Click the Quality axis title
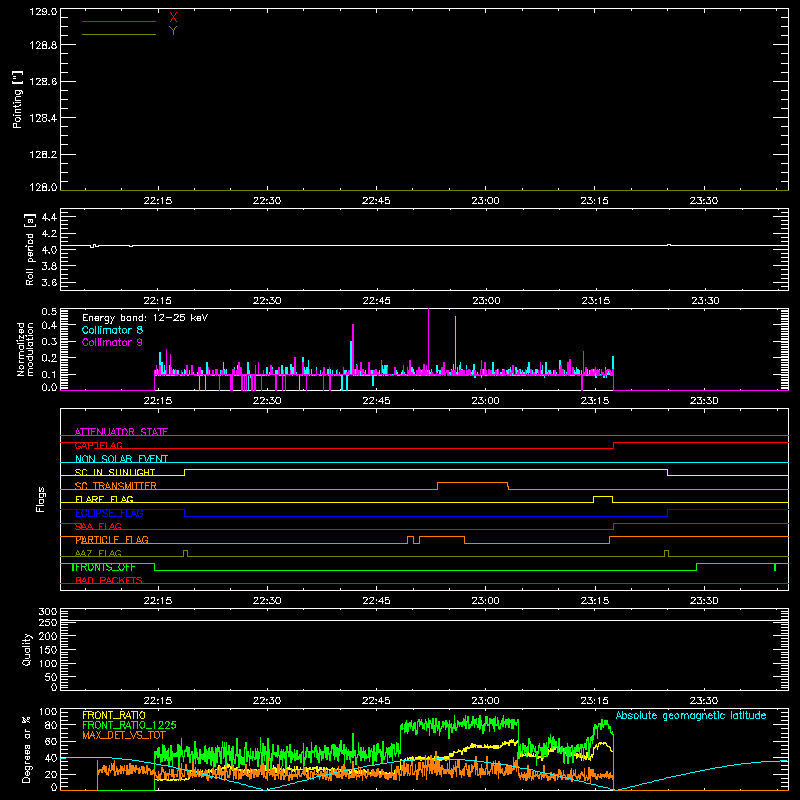Viewport: 800px width, 800px height. coord(27,649)
